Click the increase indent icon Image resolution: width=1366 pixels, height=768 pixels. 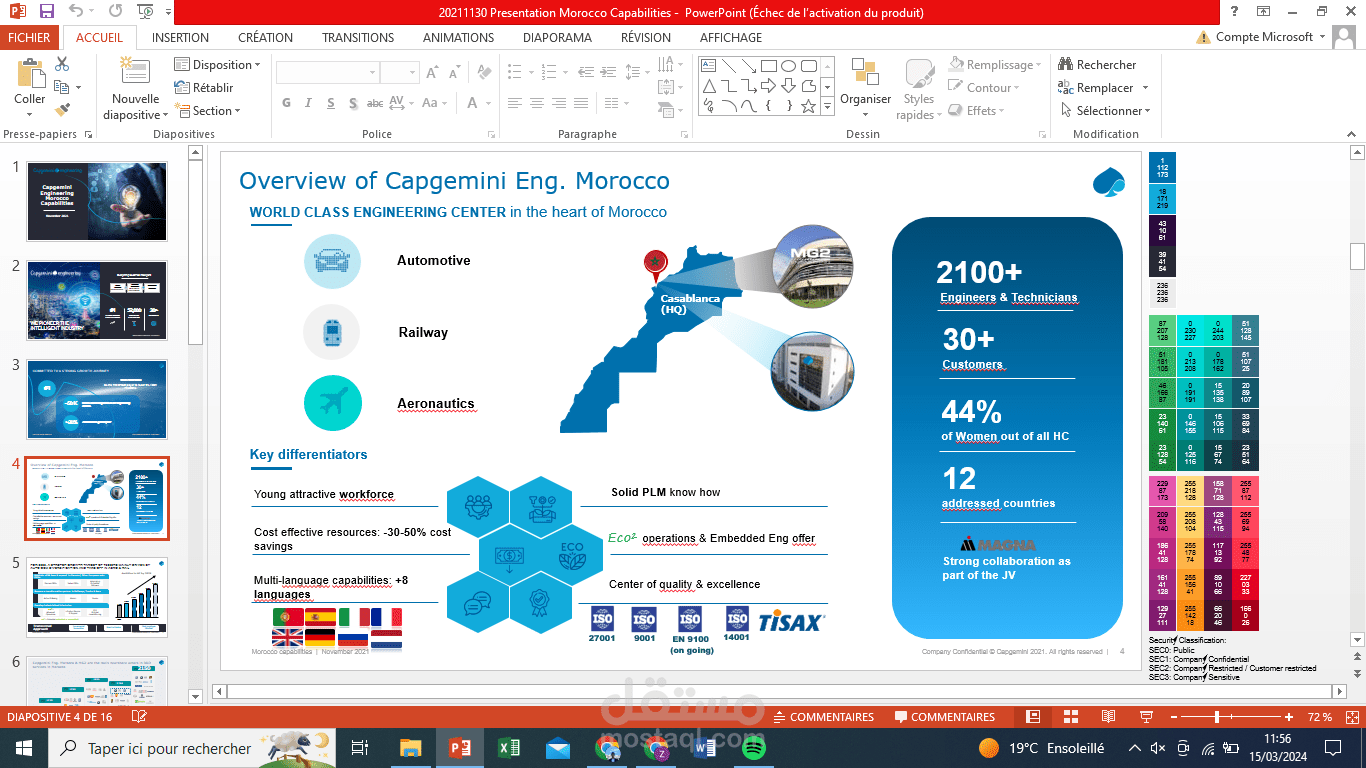click(608, 72)
